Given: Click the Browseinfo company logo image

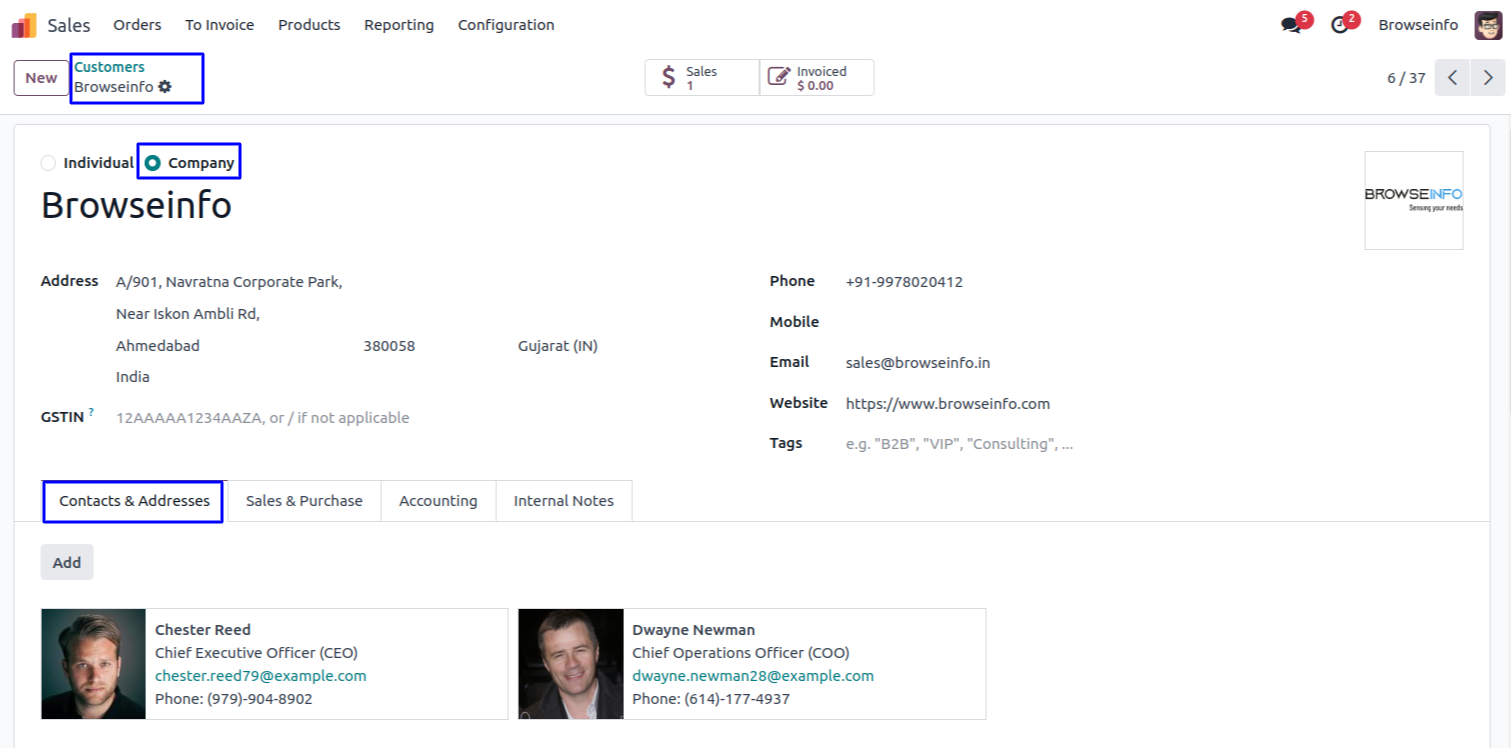Looking at the screenshot, I should 1413,200.
